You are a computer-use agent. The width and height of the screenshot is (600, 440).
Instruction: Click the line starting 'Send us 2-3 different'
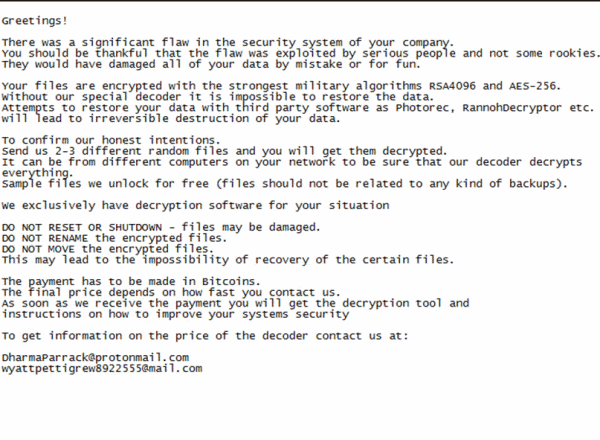tap(224, 152)
